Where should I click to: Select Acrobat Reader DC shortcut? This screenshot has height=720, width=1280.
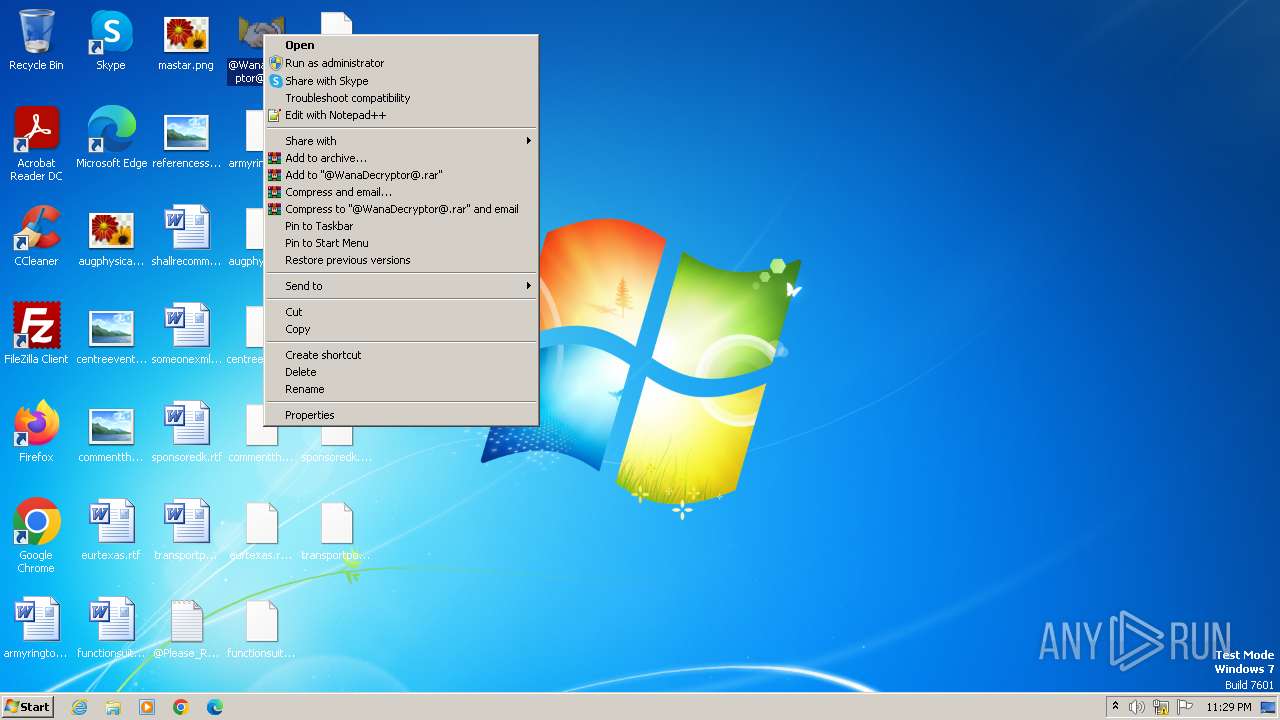pos(36,144)
